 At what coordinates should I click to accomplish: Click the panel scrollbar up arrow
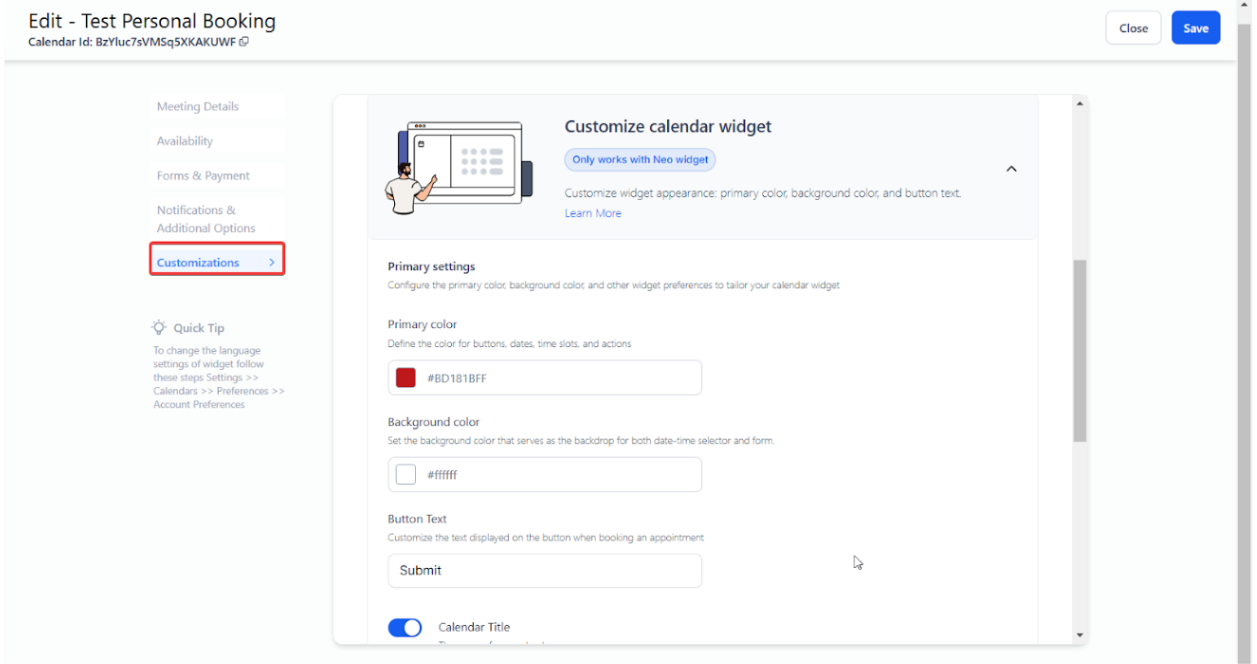click(x=1079, y=103)
